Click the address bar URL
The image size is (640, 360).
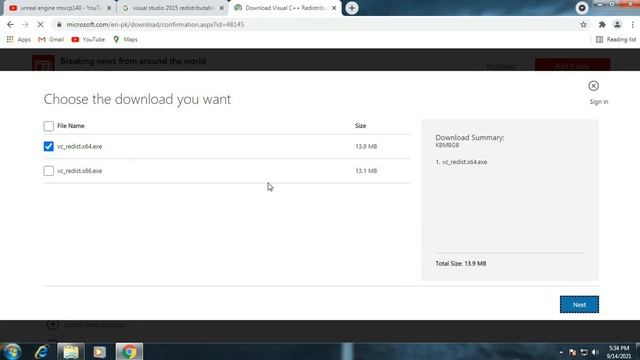point(155,24)
